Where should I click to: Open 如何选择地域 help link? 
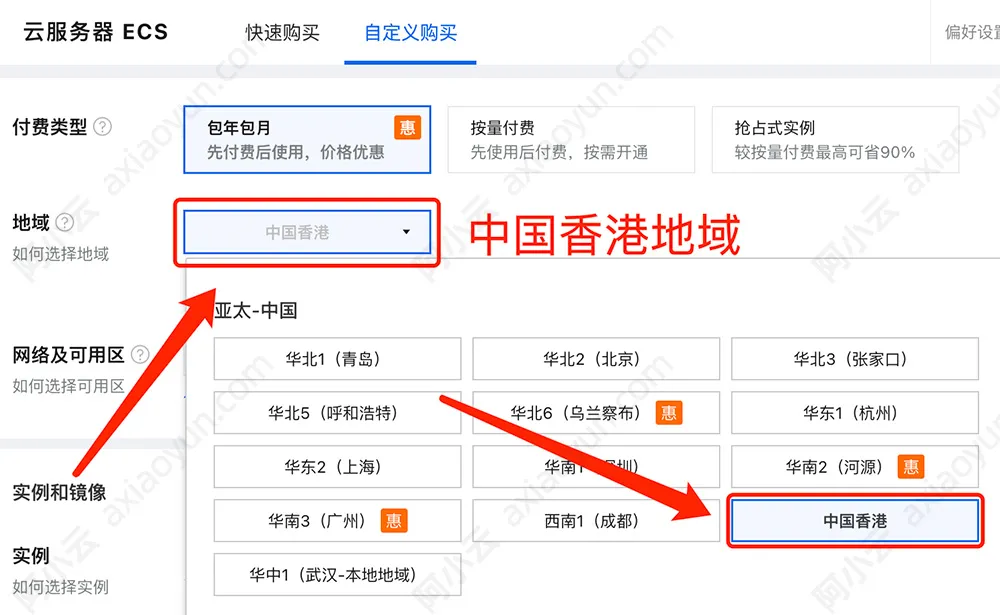(x=61, y=254)
